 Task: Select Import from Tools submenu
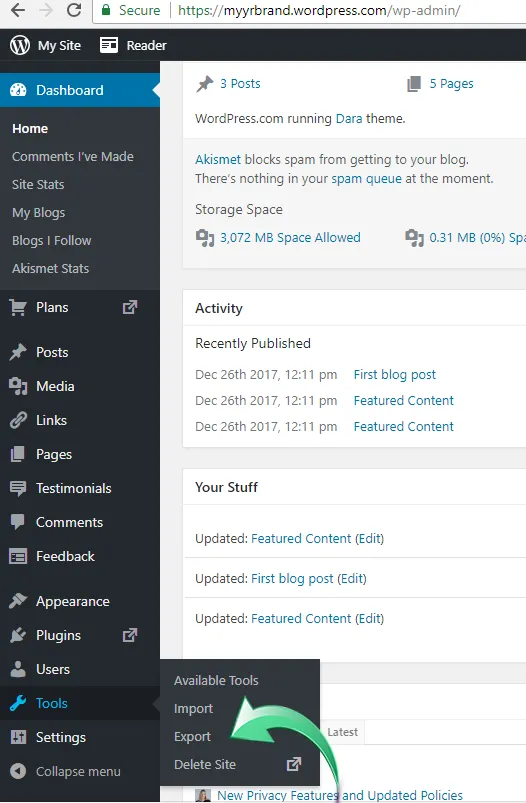coord(193,708)
